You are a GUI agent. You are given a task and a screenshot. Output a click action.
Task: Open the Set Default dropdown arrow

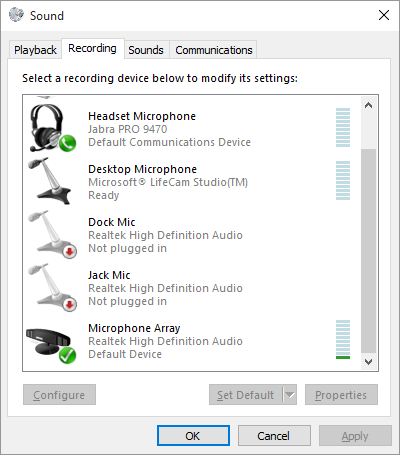pos(290,395)
